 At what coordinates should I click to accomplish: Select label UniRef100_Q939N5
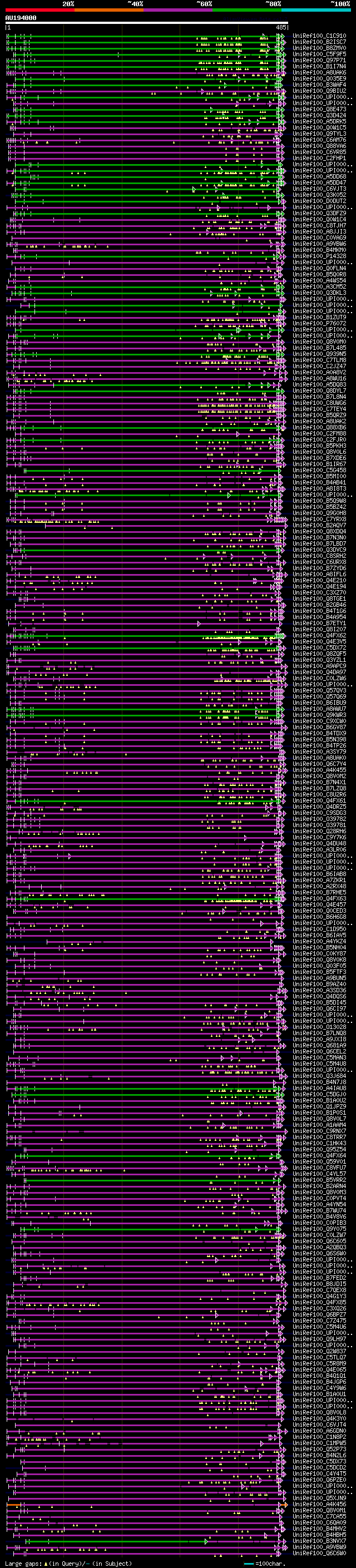(319, 354)
